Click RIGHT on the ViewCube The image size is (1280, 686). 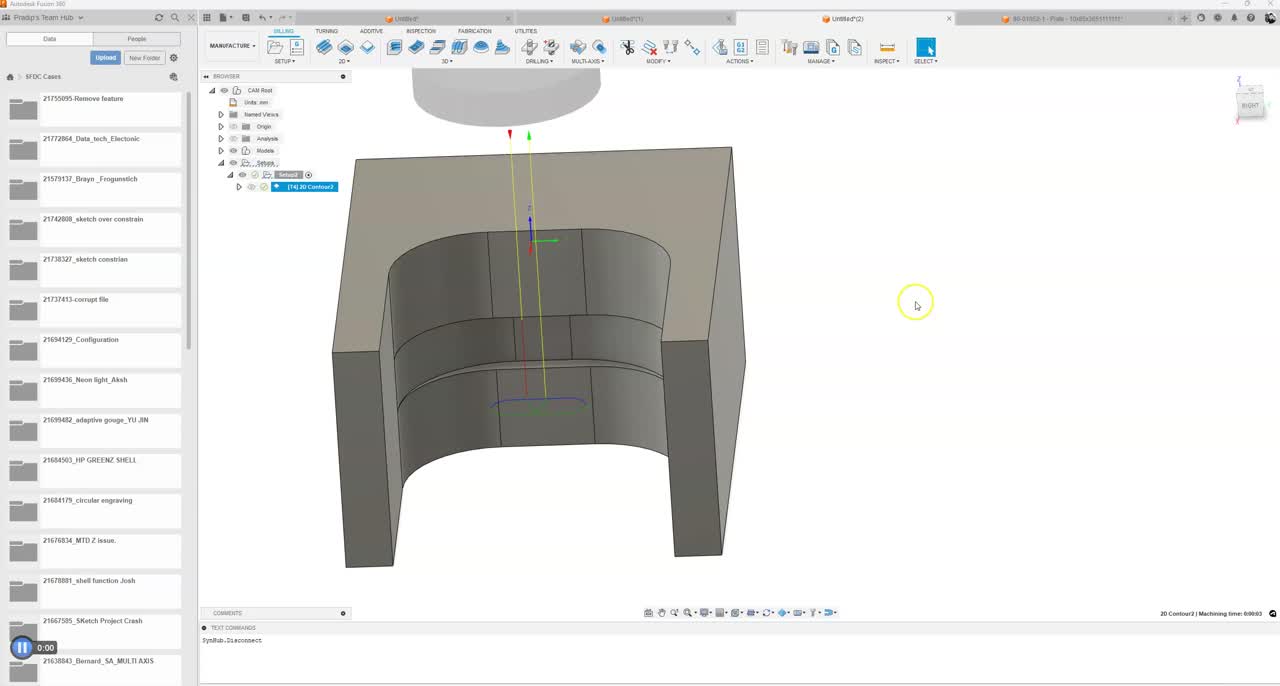[1250, 105]
